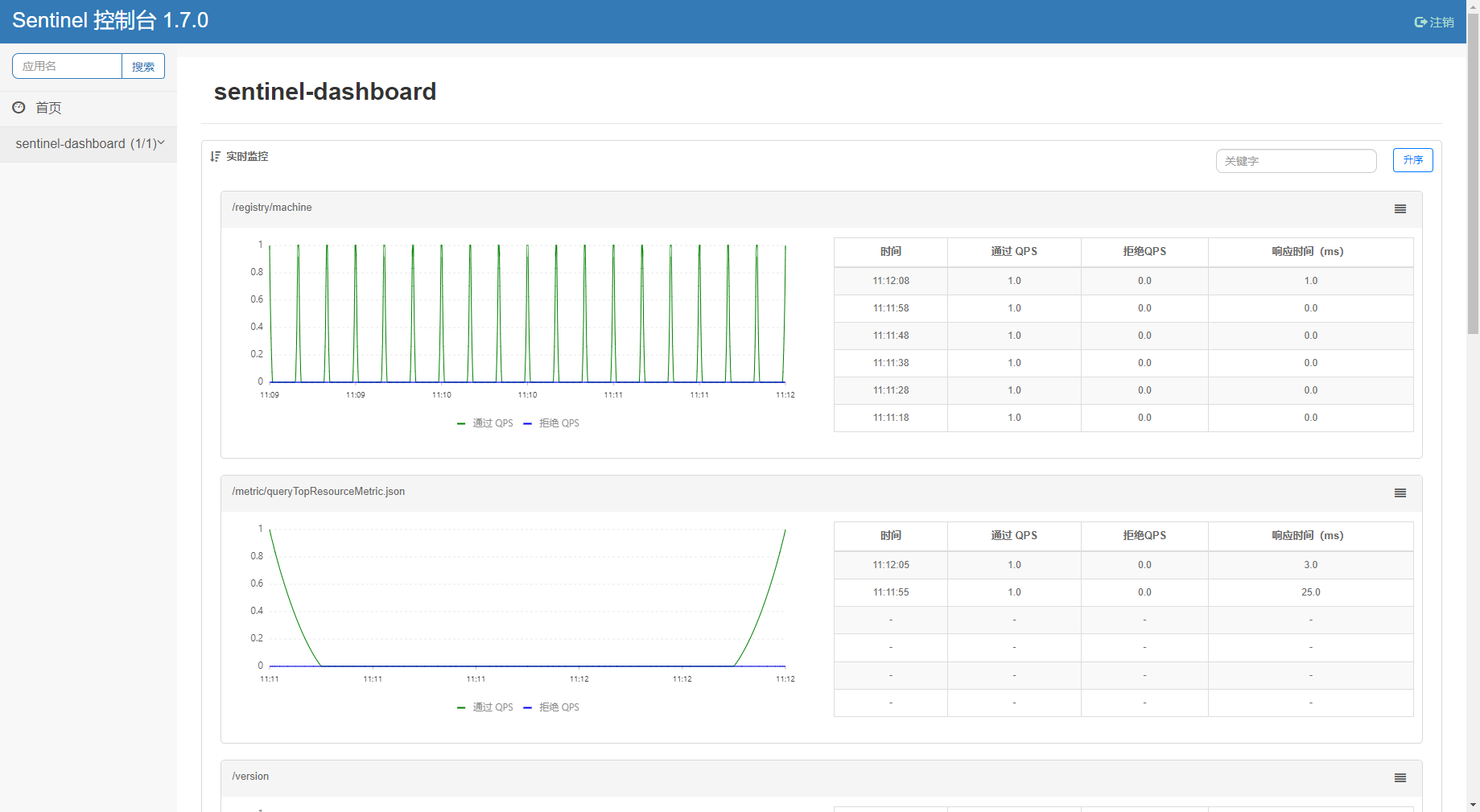Click the 11:11:38 time cell

(891, 363)
